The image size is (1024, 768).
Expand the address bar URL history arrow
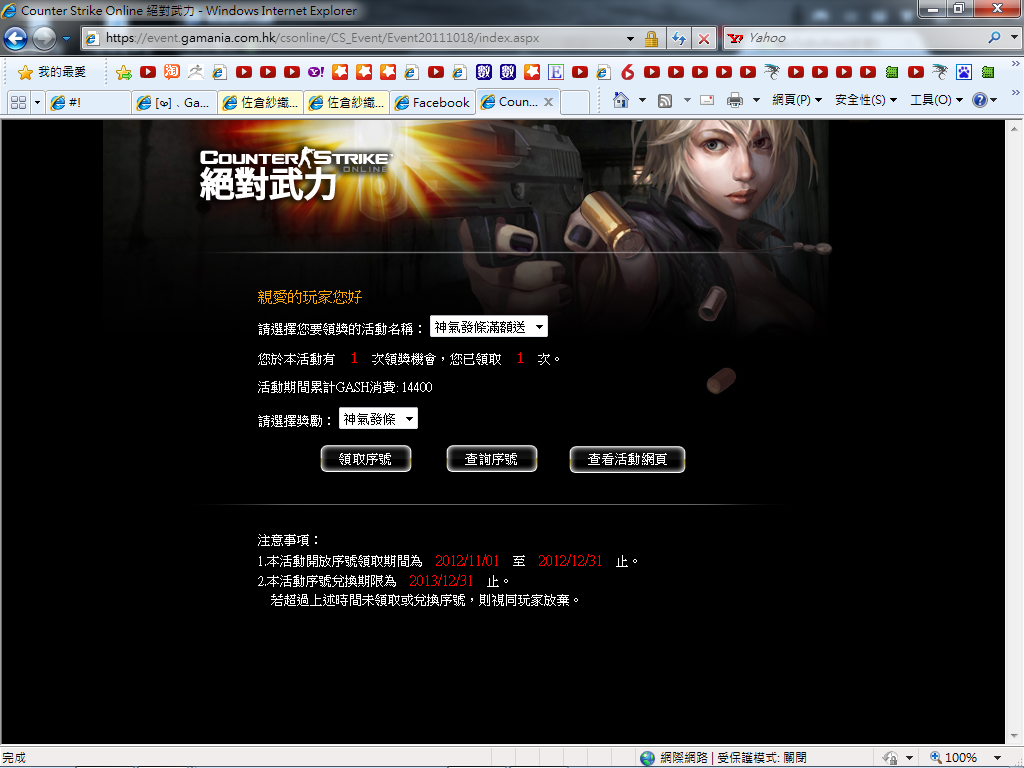point(630,39)
